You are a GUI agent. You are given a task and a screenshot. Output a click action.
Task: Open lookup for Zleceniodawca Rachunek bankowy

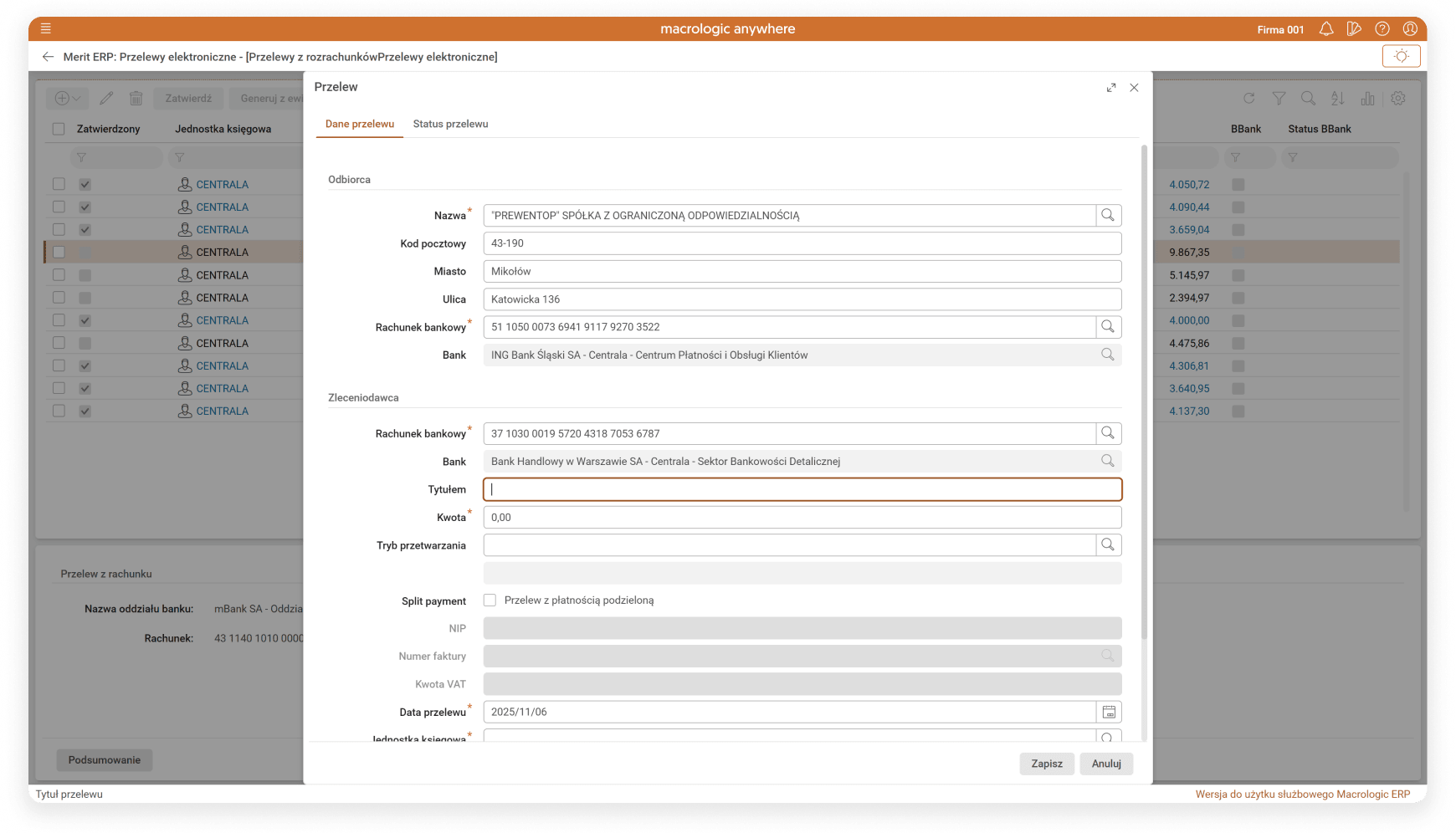[x=1108, y=433]
